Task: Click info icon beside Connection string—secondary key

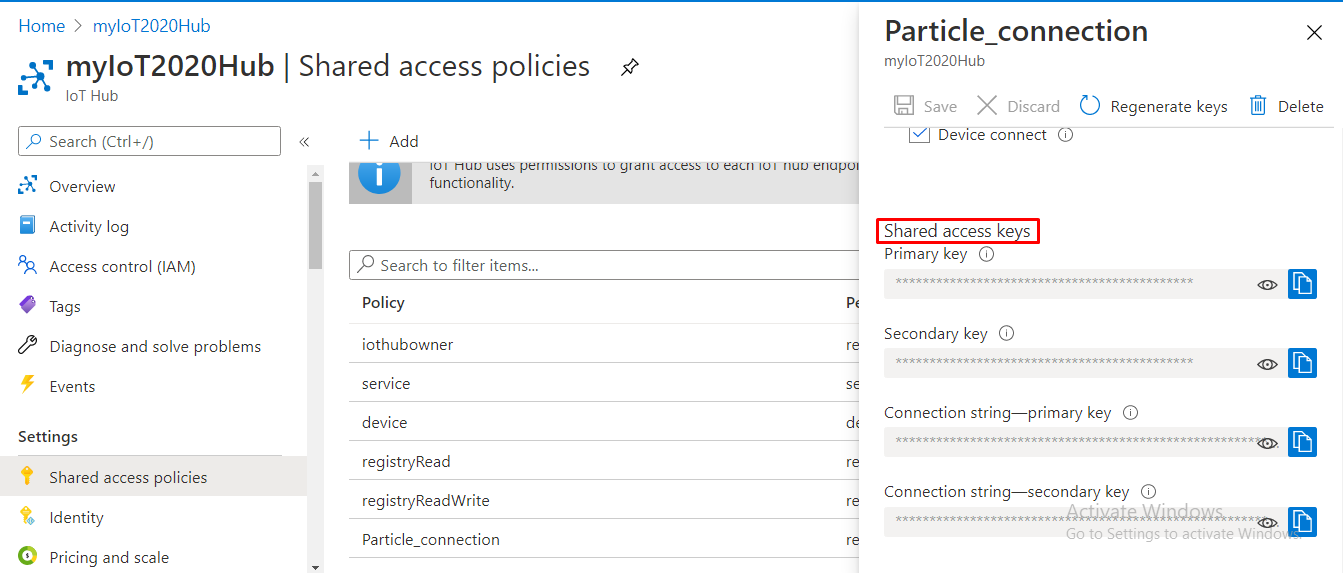Action: click(x=1149, y=492)
